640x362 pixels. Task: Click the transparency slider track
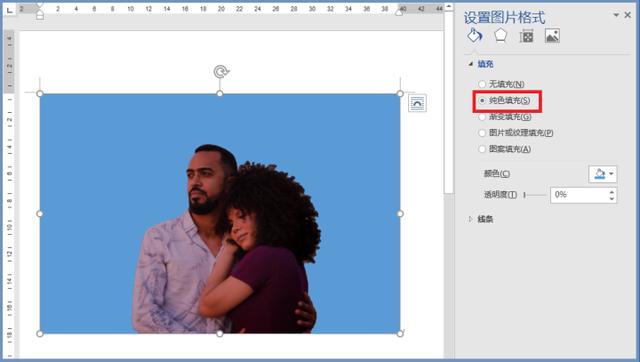(535, 195)
